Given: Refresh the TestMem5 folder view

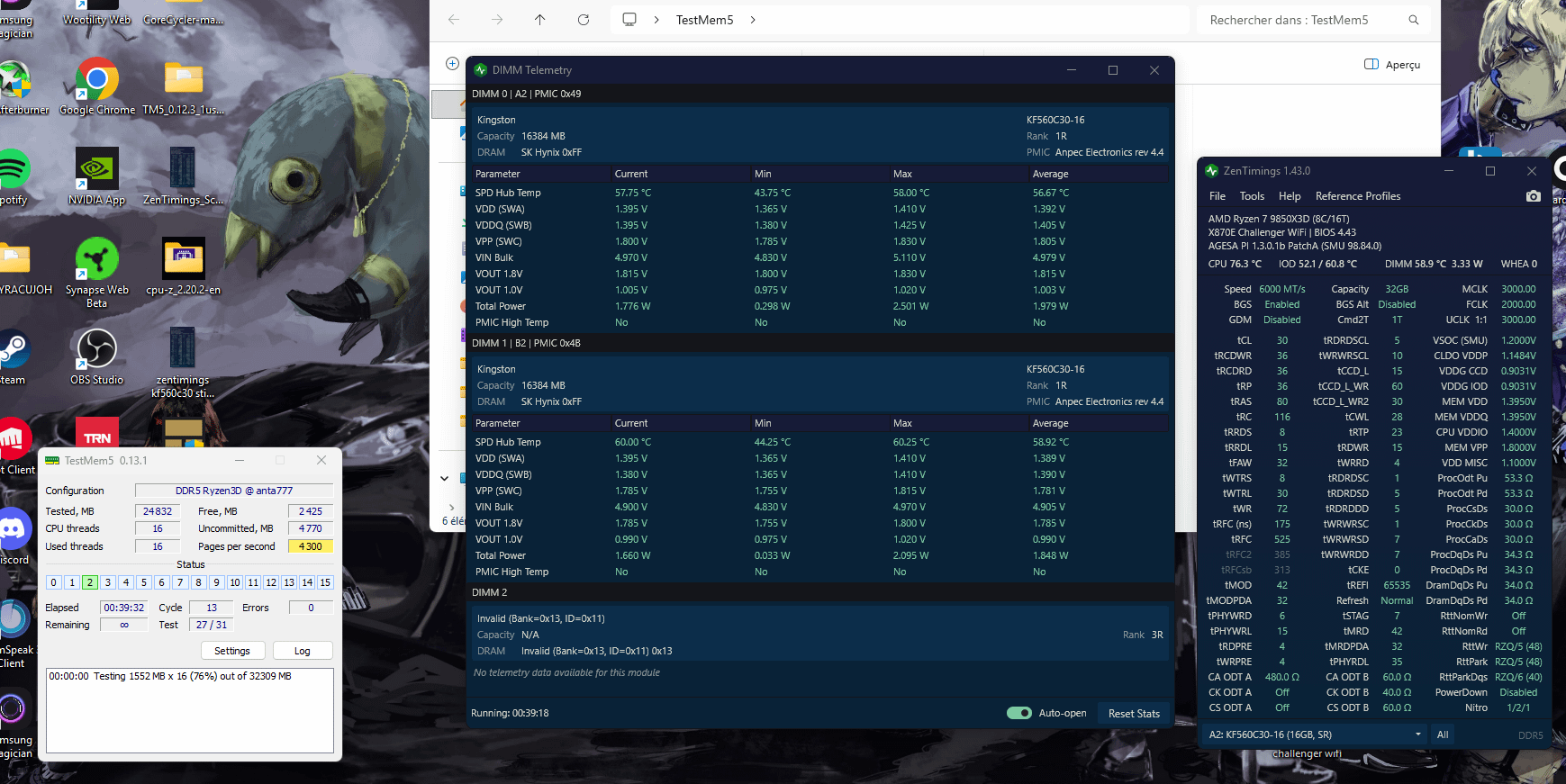Looking at the screenshot, I should tap(584, 20).
